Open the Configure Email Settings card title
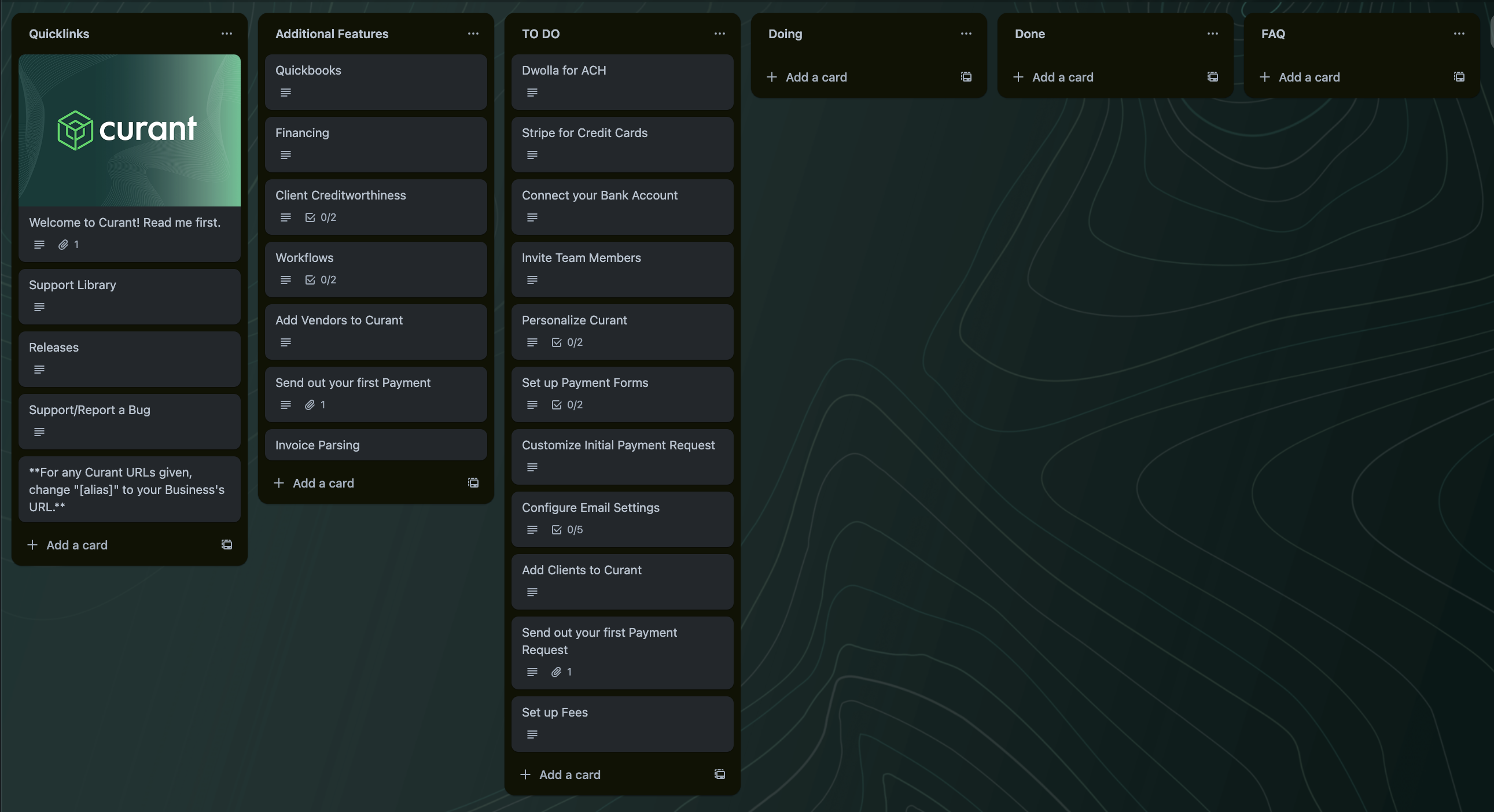The width and height of the screenshot is (1494, 812). tap(590, 508)
